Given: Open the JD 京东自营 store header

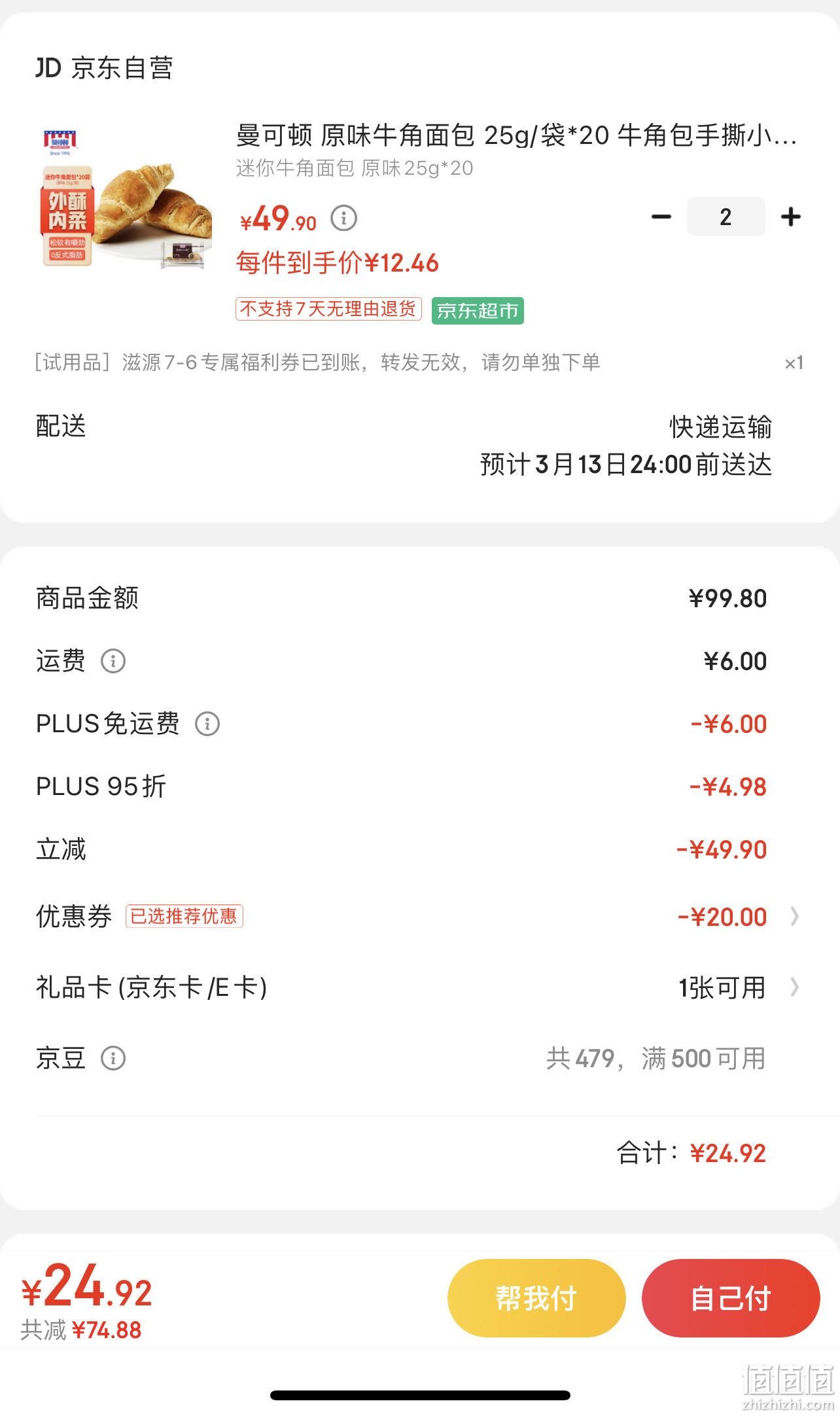Looking at the screenshot, I should pyautogui.click(x=104, y=68).
